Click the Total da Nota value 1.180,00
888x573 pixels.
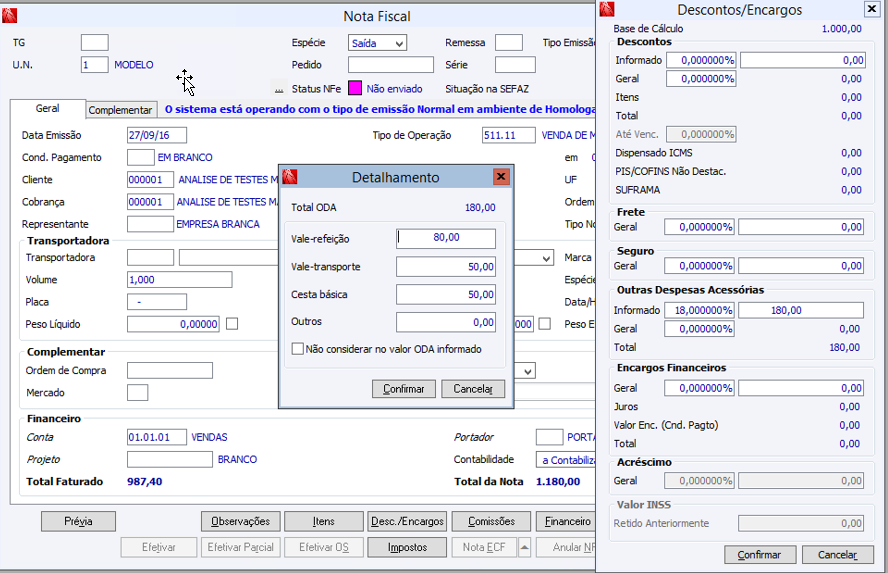point(558,482)
